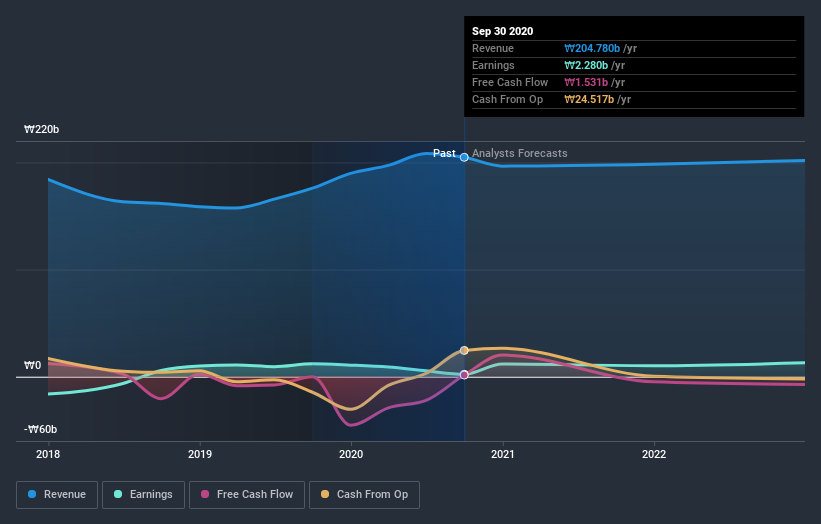Click the Cash From Op label in tooltip
The height and width of the screenshot is (524, 821).
point(507,99)
